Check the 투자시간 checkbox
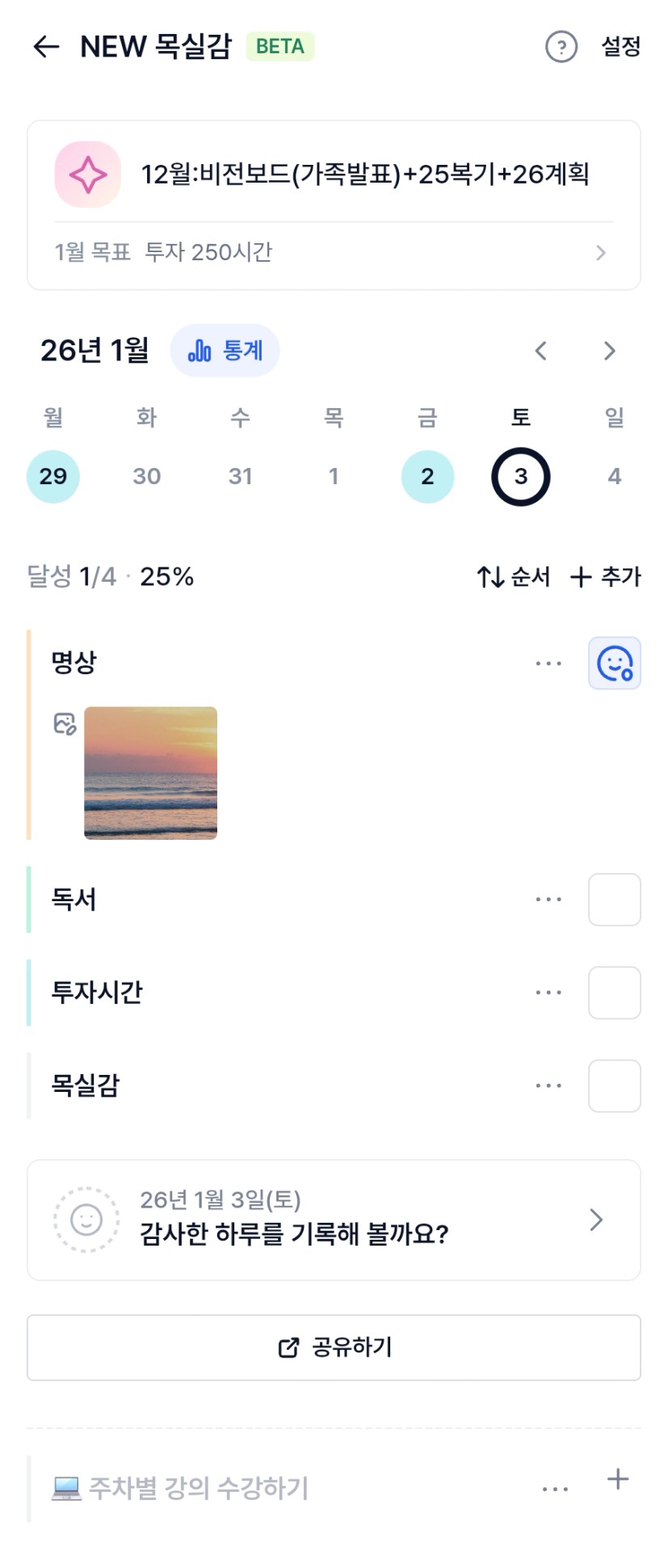The height and width of the screenshot is (1568, 668). point(615,993)
